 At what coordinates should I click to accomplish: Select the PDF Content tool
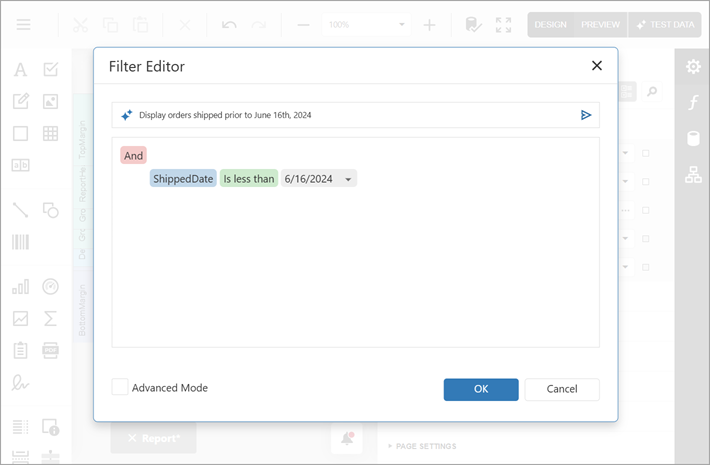[x=51, y=350]
